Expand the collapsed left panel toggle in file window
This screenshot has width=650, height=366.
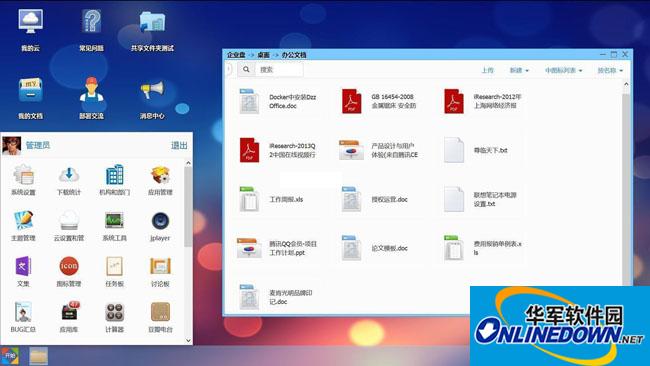coord(229,69)
